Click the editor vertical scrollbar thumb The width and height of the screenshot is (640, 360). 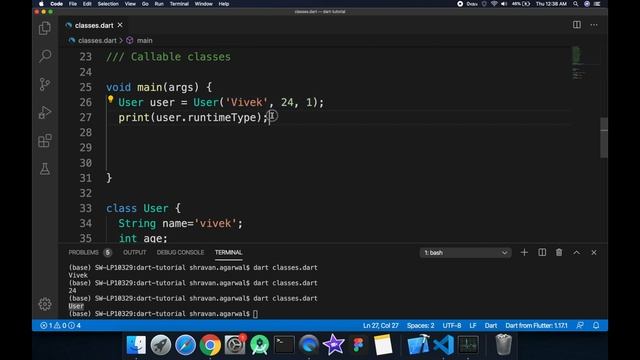(604, 137)
